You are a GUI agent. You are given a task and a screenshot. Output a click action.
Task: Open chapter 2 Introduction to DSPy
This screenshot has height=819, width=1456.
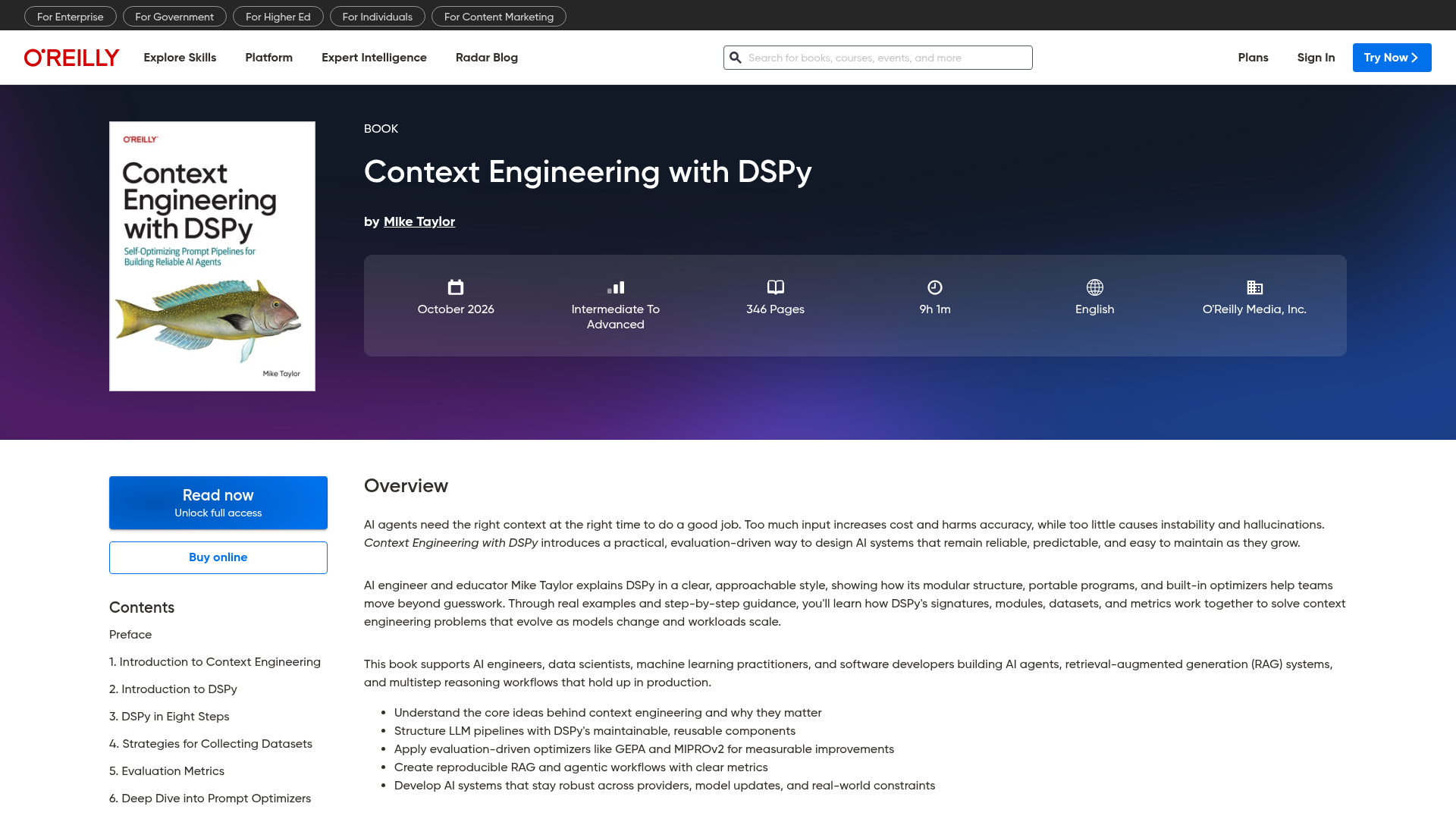pyautogui.click(x=173, y=689)
